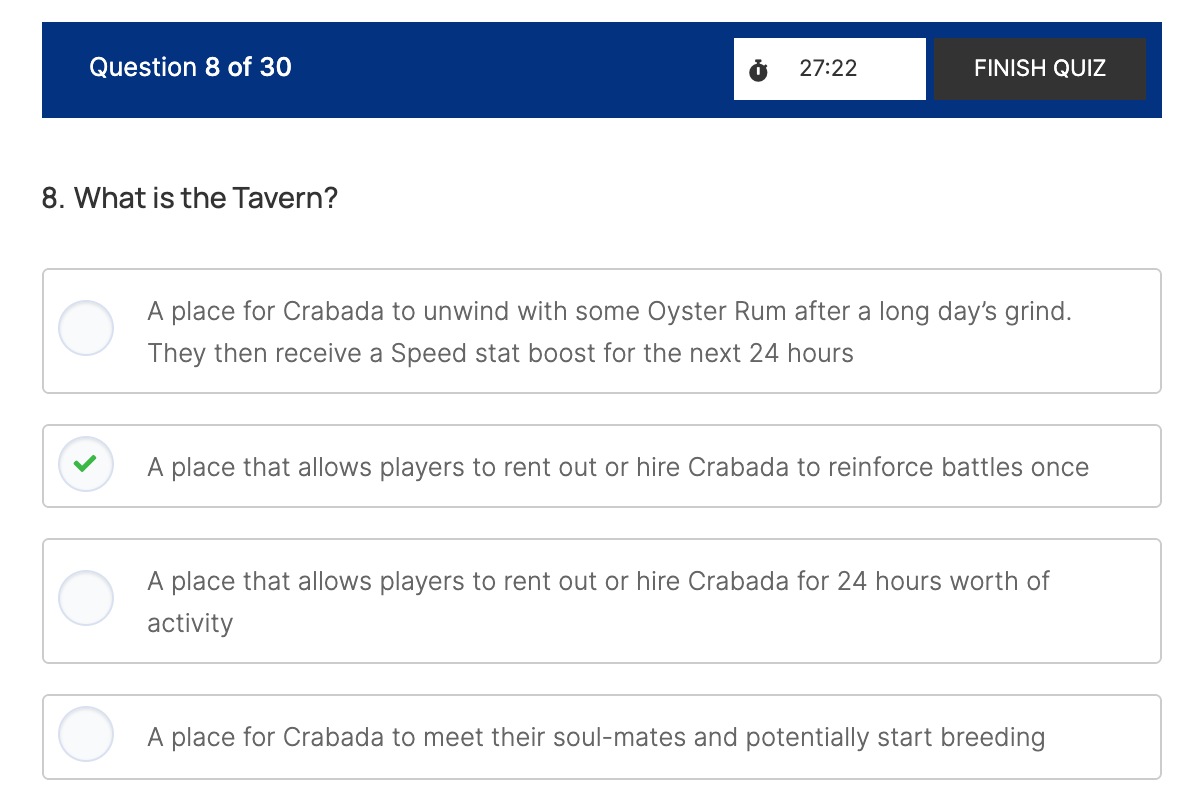Click the word 'activity' in the third answer

(190, 623)
